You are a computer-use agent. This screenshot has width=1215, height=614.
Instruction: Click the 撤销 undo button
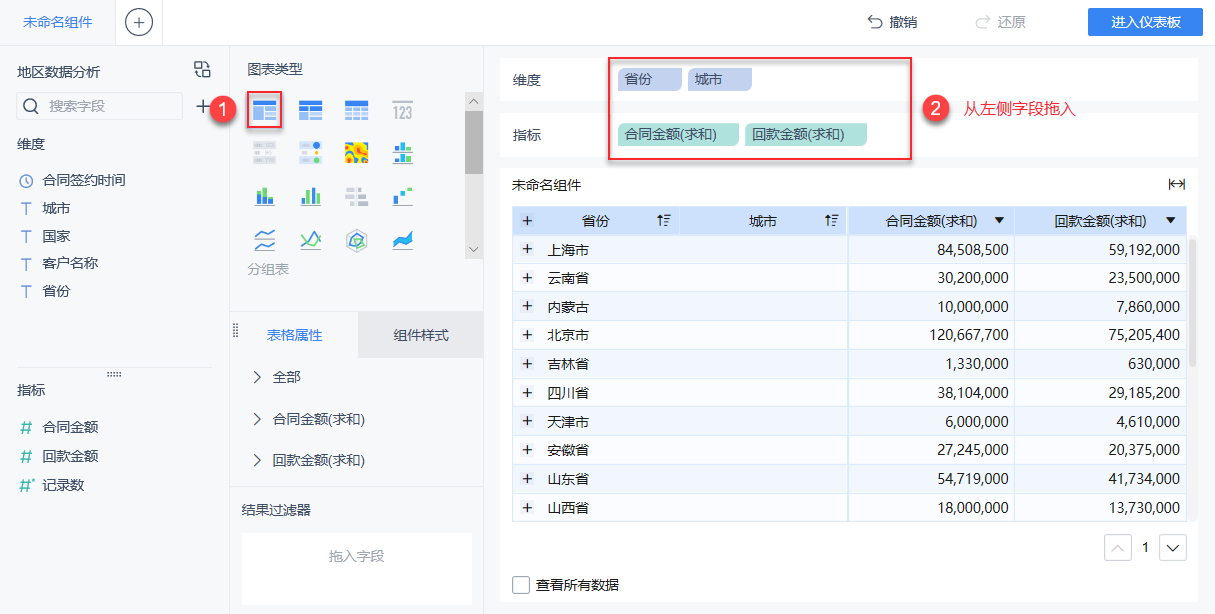pyautogui.click(x=892, y=22)
